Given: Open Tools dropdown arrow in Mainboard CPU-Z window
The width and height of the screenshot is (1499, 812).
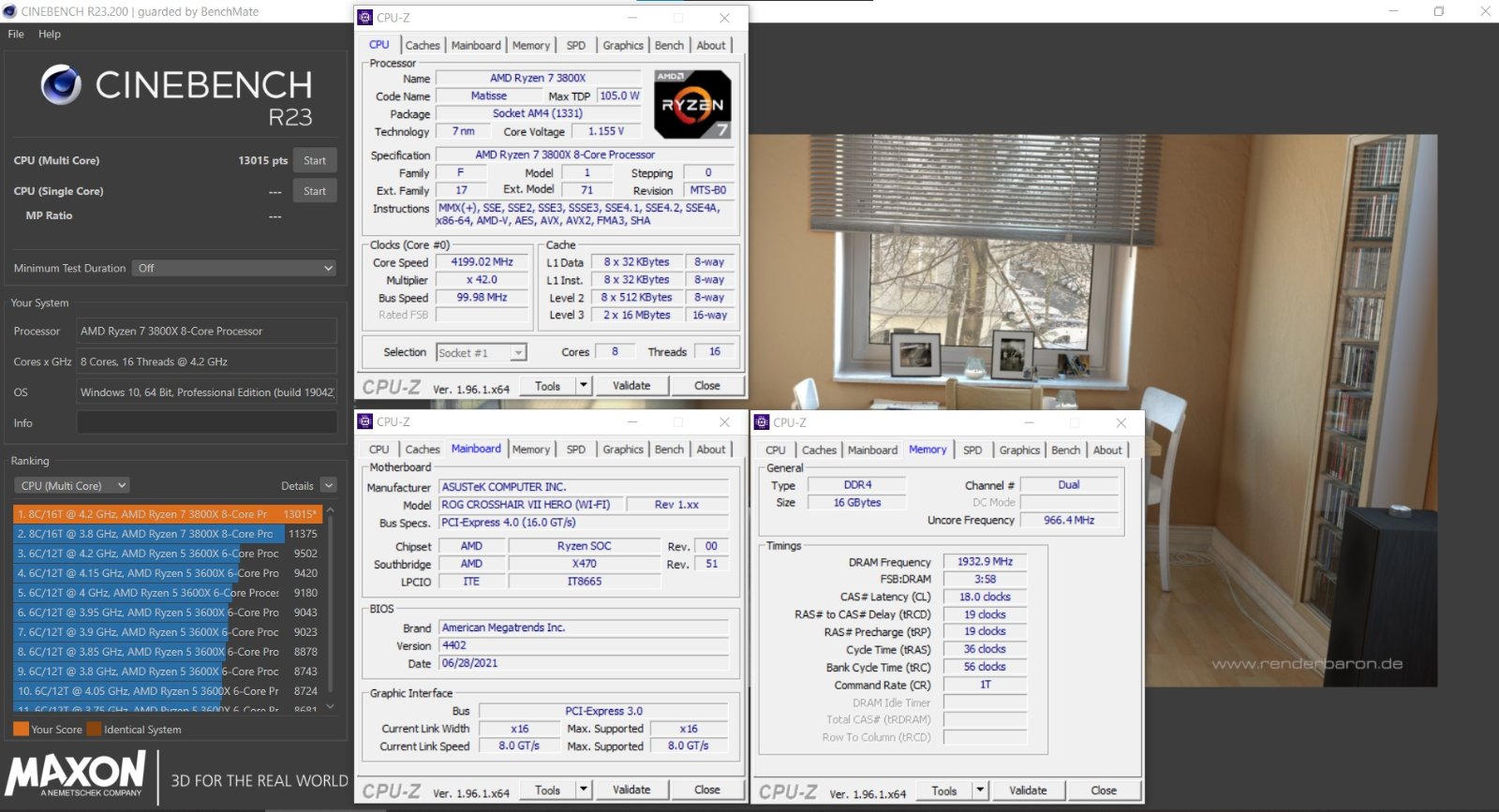Looking at the screenshot, I should point(584,790).
